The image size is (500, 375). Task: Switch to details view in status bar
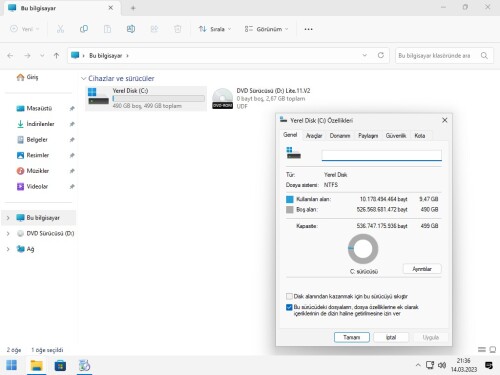(482, 350)
